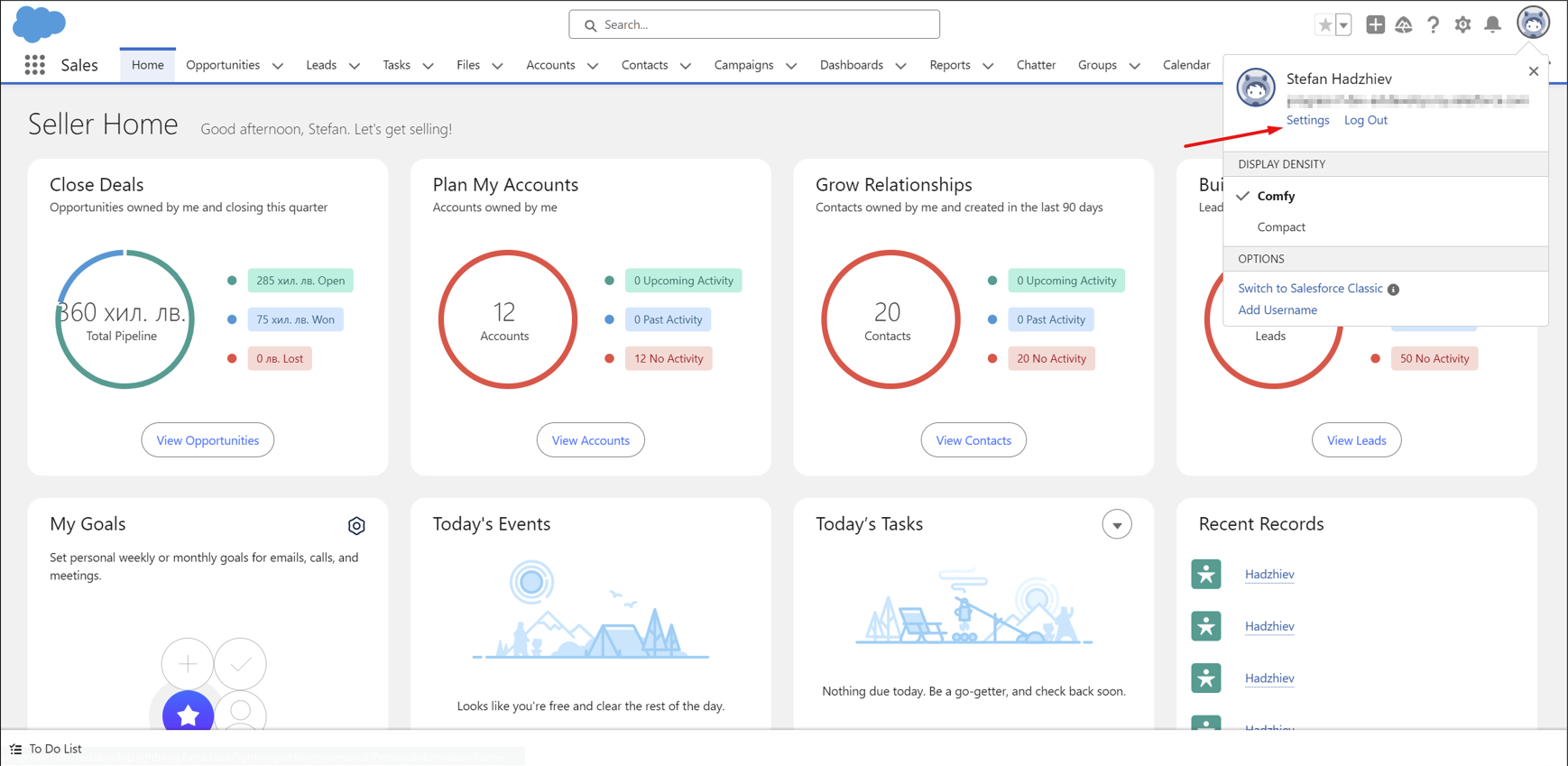Click the 12 No Activity accounts badge
Image resolution: width=1568 pixels, height=766 pixels.
669,359
